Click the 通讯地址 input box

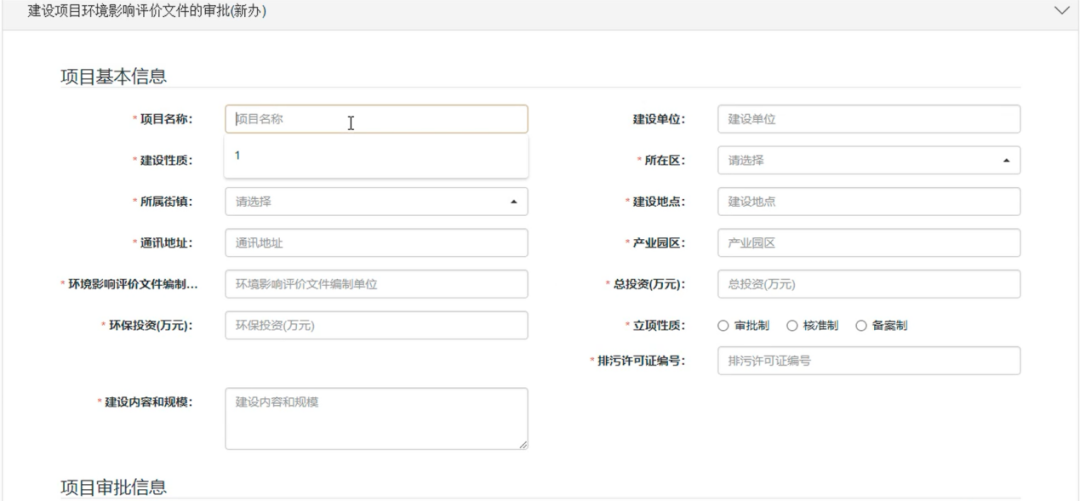[x=376, y=243]
